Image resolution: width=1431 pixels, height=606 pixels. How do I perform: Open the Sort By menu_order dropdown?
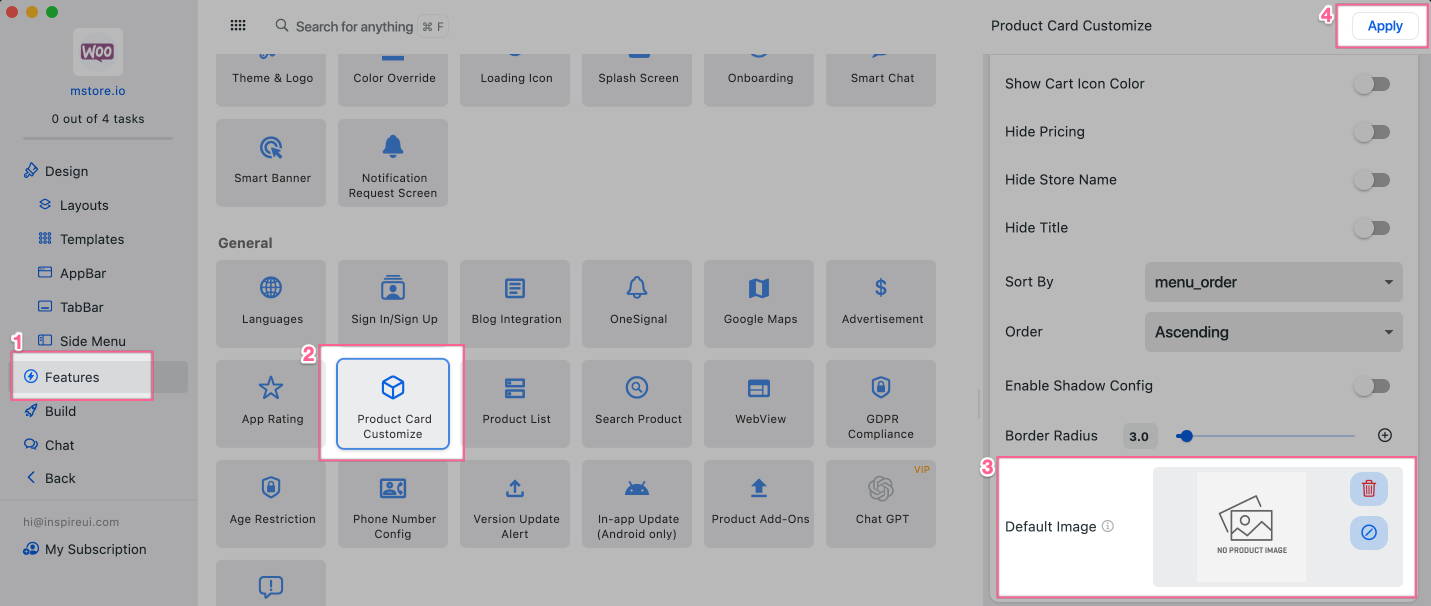click(x=1273, y=282)
